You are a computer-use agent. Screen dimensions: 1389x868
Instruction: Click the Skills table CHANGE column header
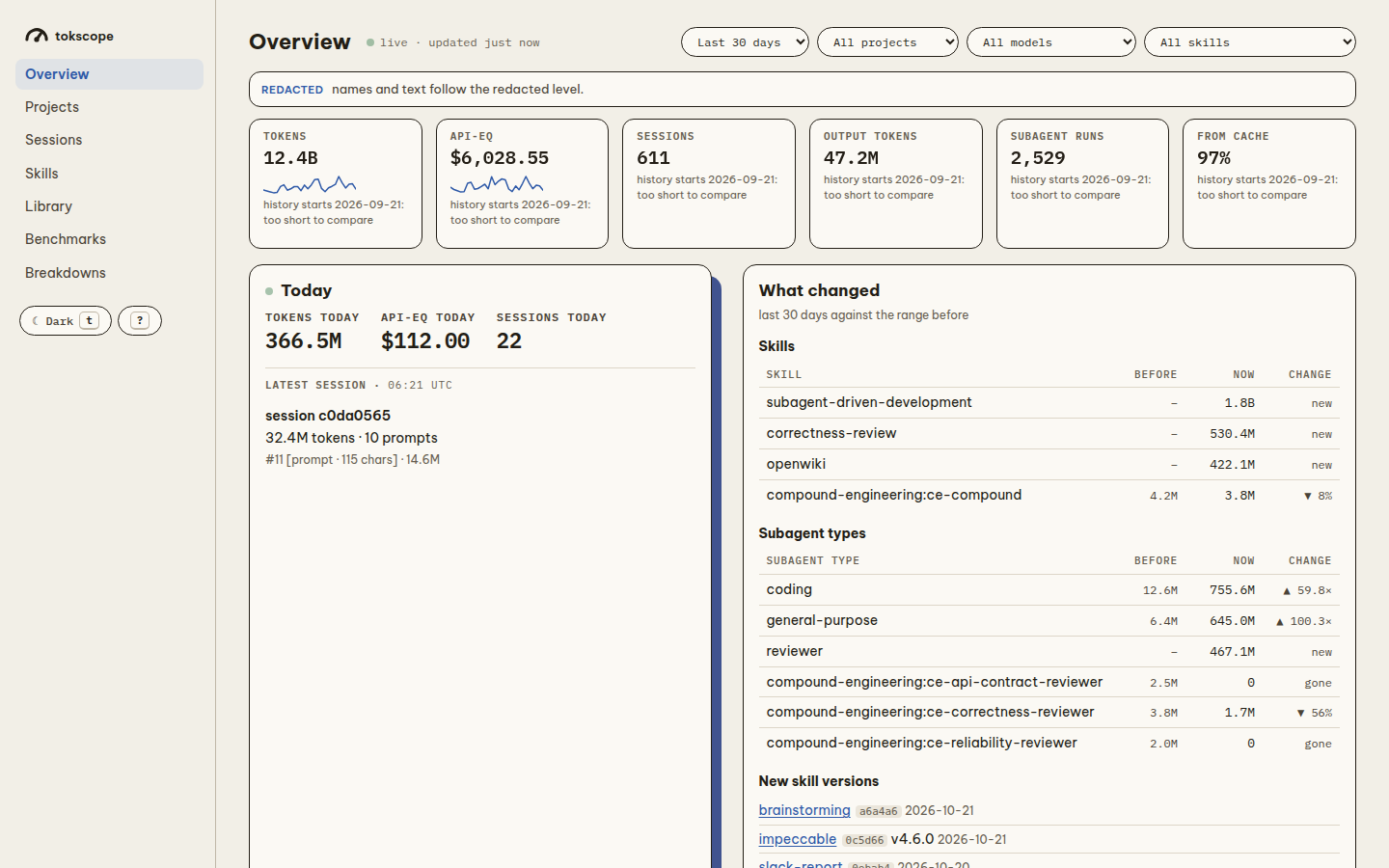(x=1310, y=374)
